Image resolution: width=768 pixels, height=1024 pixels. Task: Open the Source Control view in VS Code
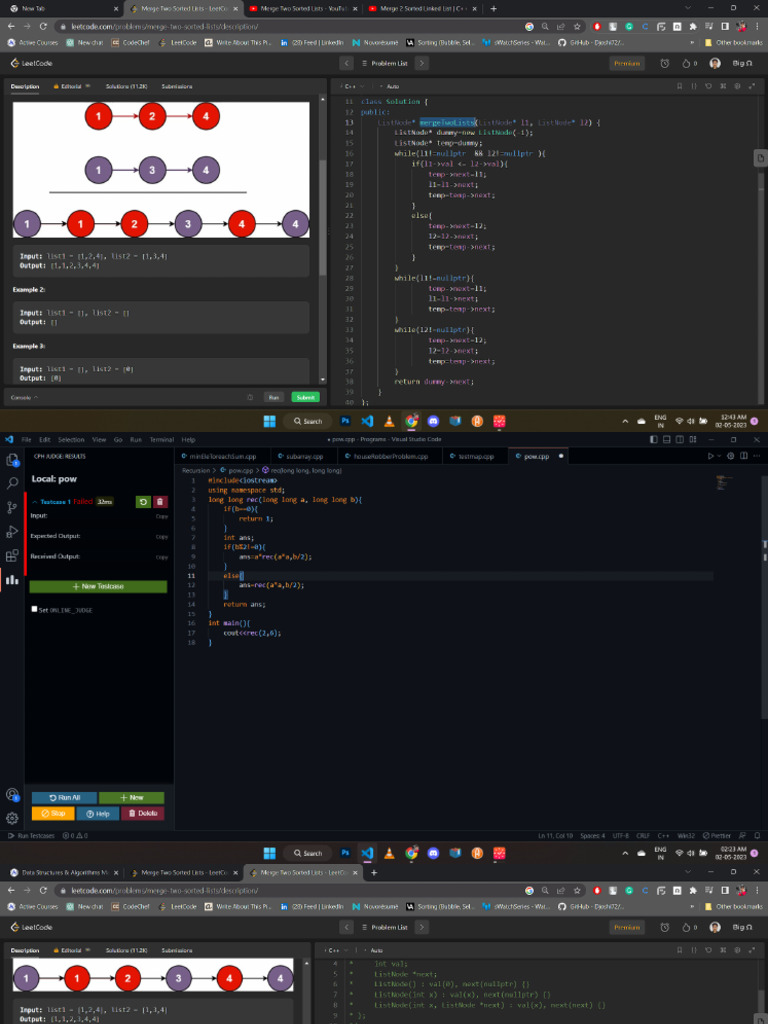click(x=12, y=507)
